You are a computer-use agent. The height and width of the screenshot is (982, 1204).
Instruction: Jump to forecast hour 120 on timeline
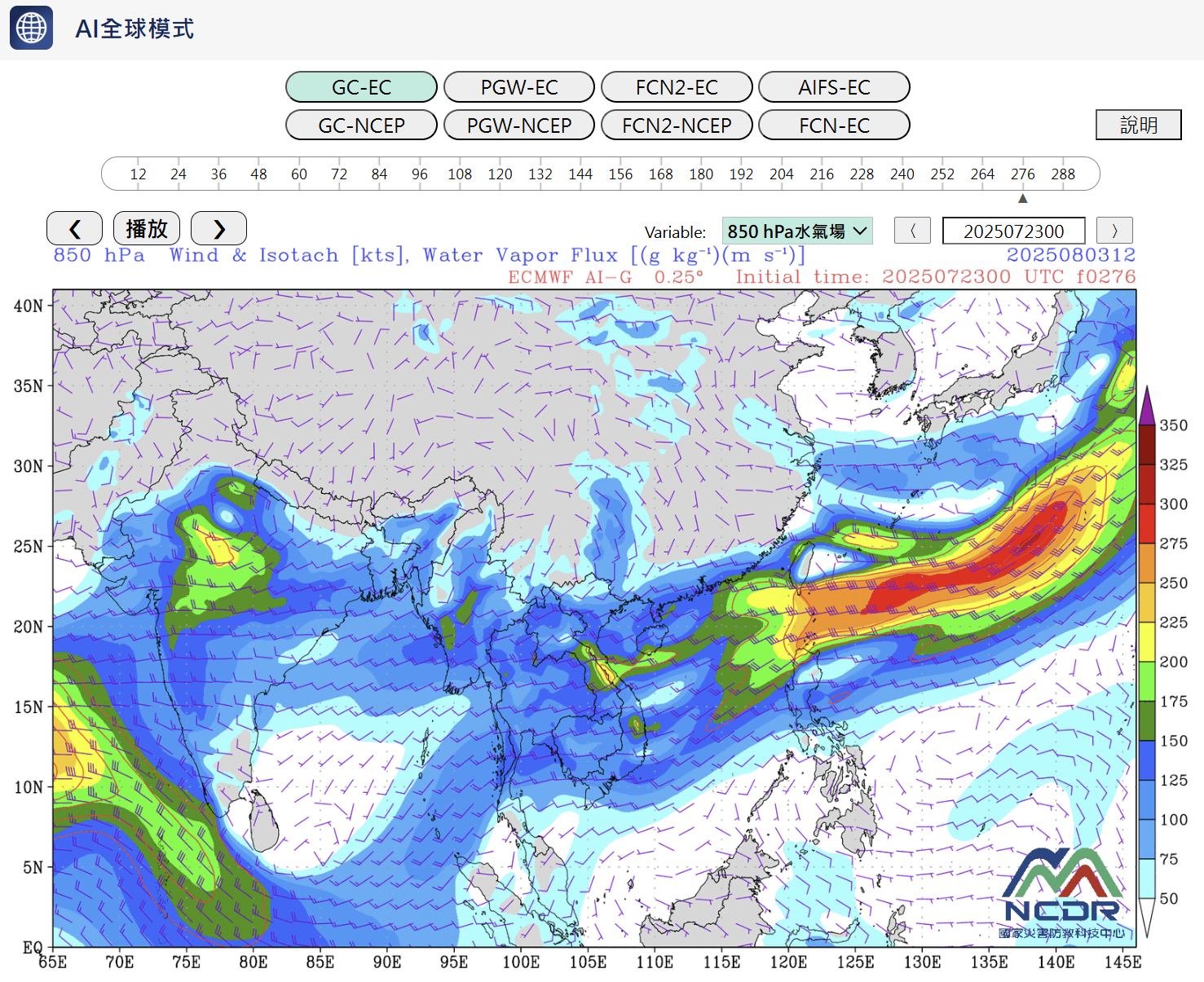tap(500, 174)
